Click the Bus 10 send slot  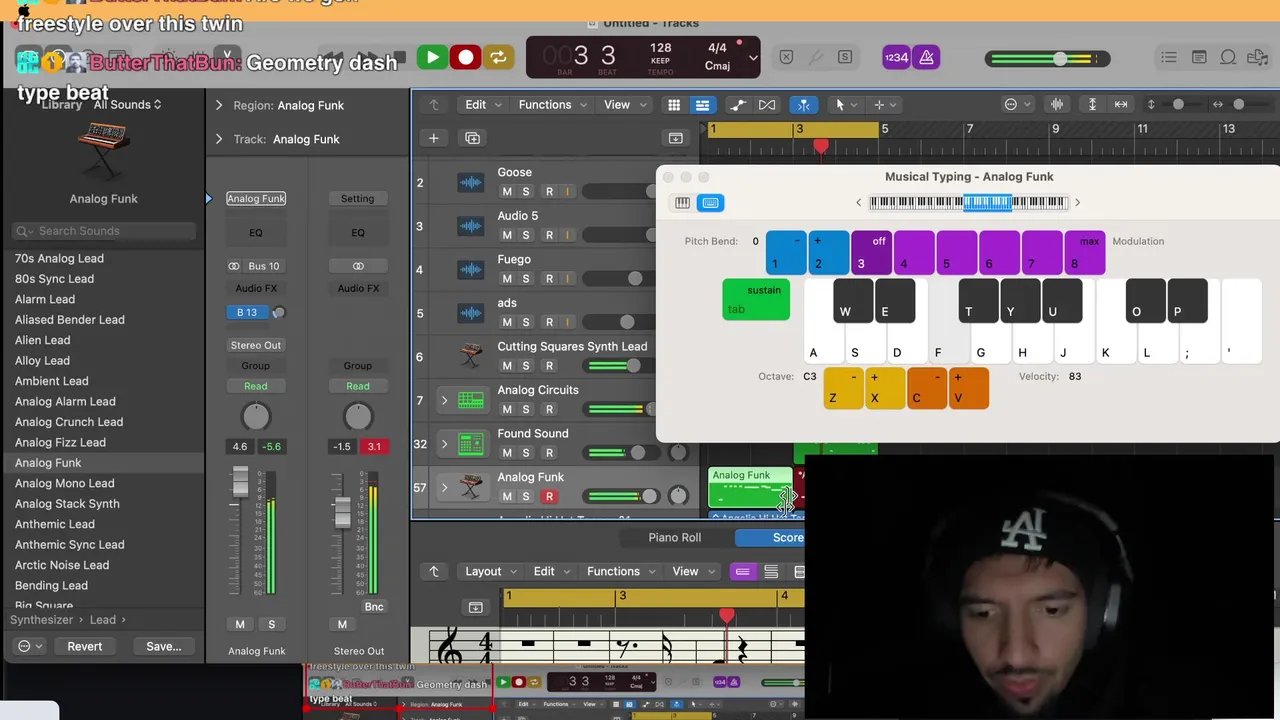point(264,266)
